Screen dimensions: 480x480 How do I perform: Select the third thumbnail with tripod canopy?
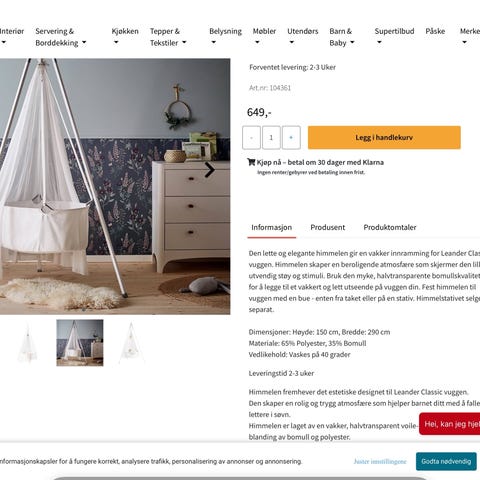pos(131,343)
